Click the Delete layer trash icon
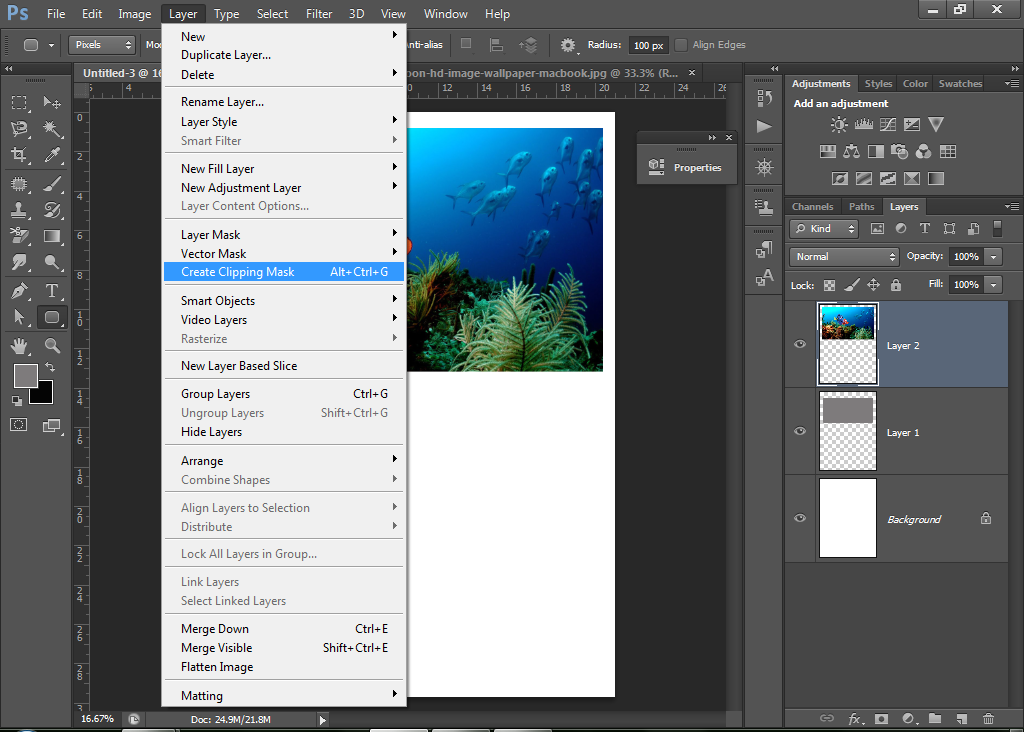 (989, 718)
